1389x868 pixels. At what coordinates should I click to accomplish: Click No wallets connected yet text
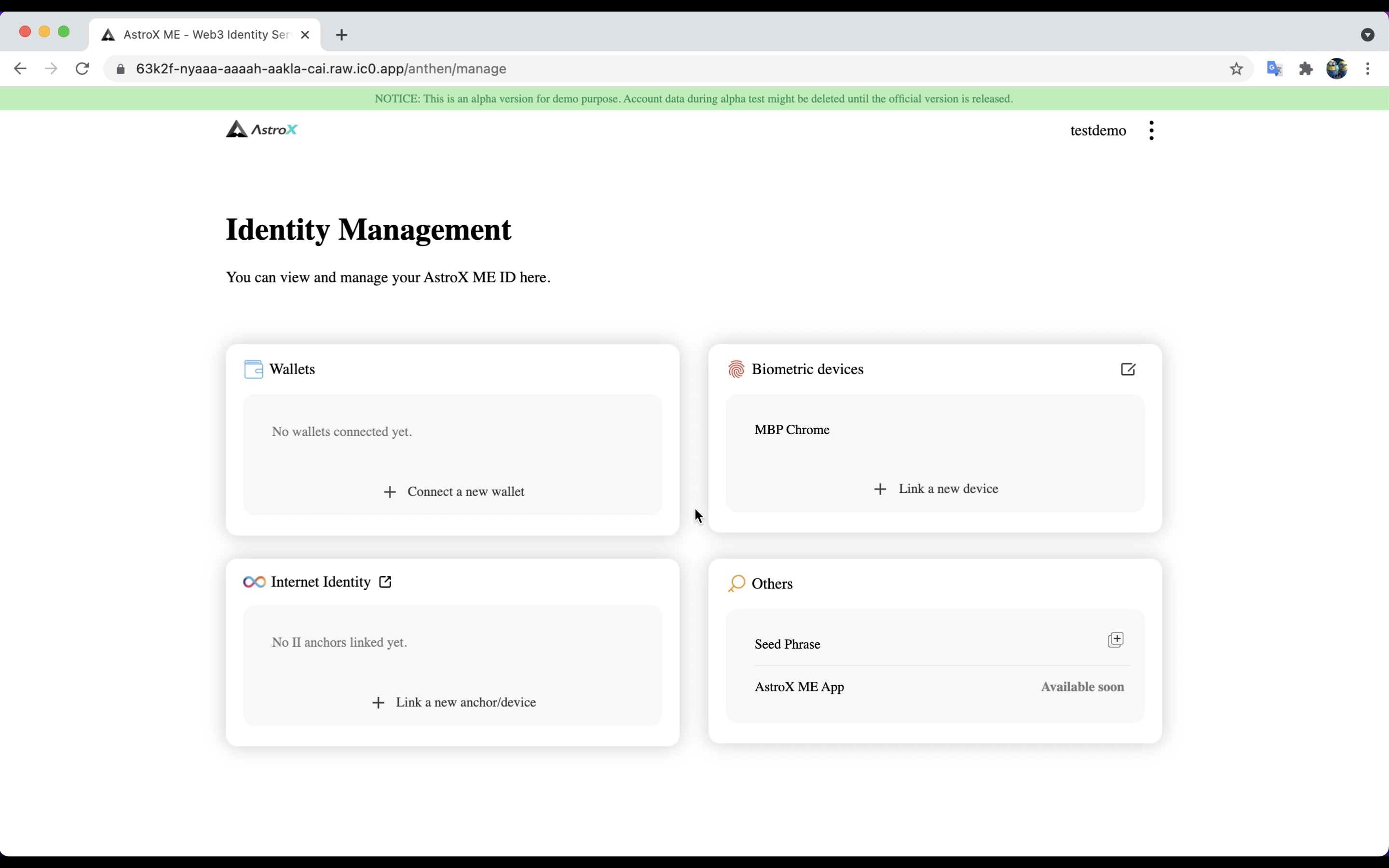pos(342,432)
